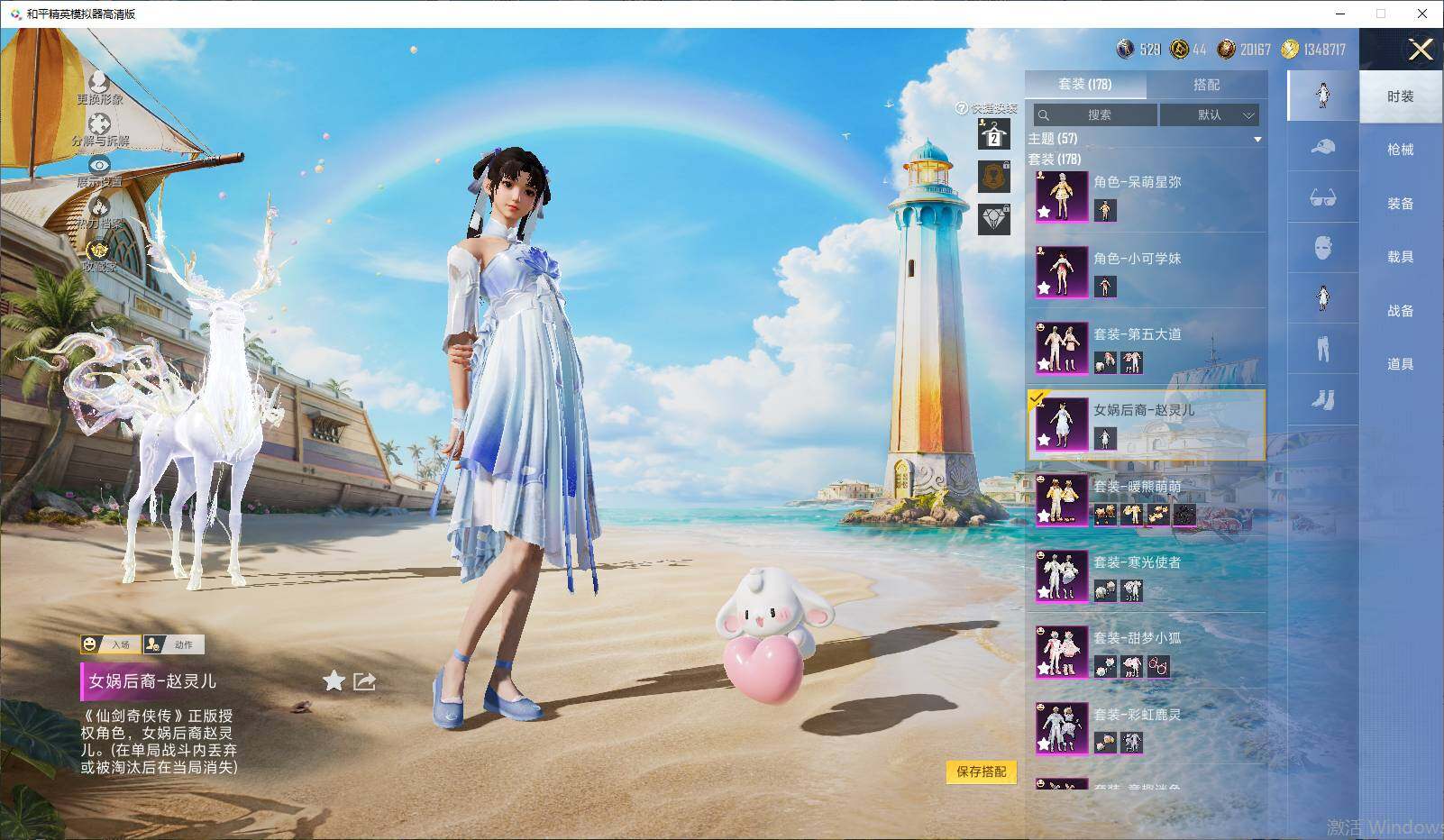This screenshot has height=840, width=1444.
Task: Click the locked diamond slot icon
Action: tap(994, 218)
